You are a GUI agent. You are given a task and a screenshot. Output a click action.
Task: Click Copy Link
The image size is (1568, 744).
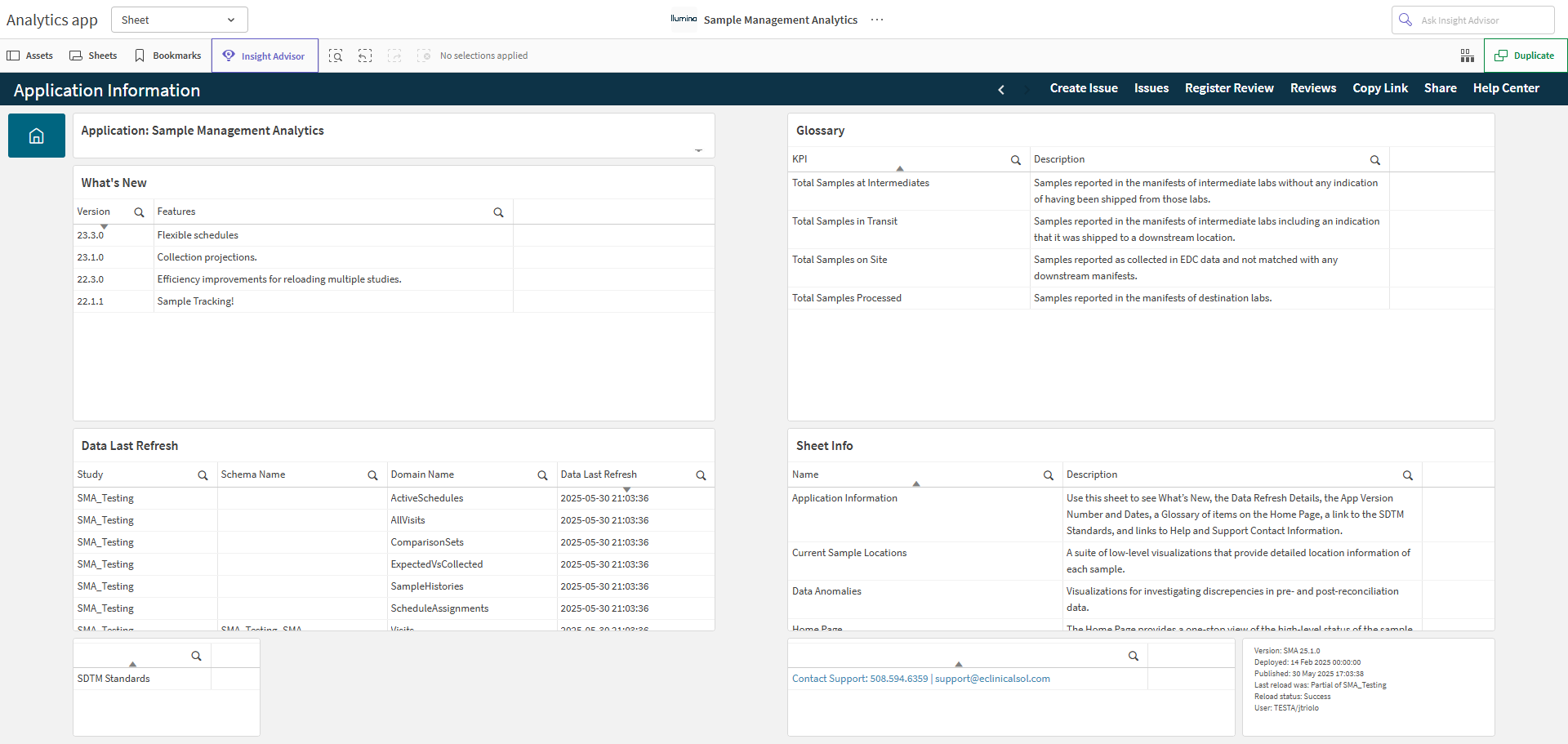[x=1380, y=88]
